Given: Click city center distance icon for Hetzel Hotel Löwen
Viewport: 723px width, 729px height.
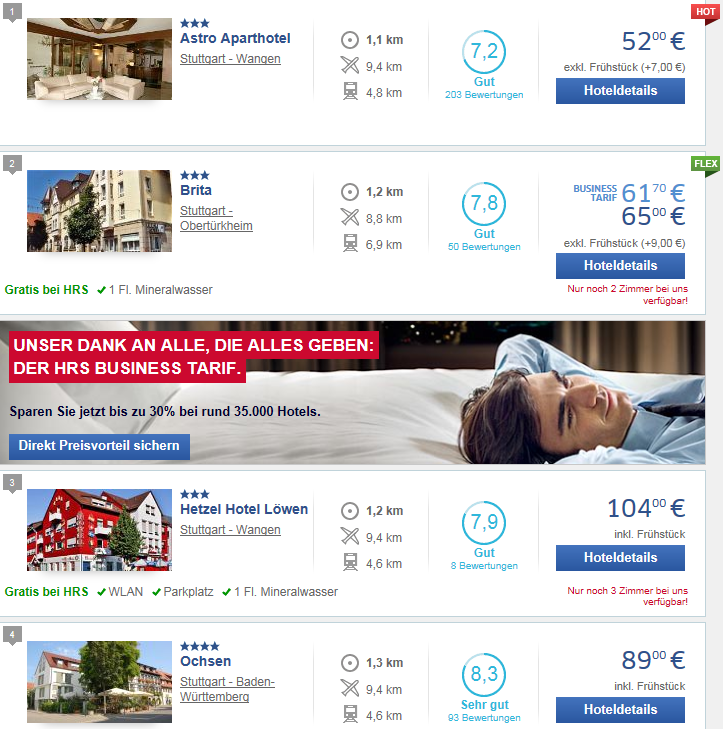Looking at the screenshot, I should coord(350,510).
